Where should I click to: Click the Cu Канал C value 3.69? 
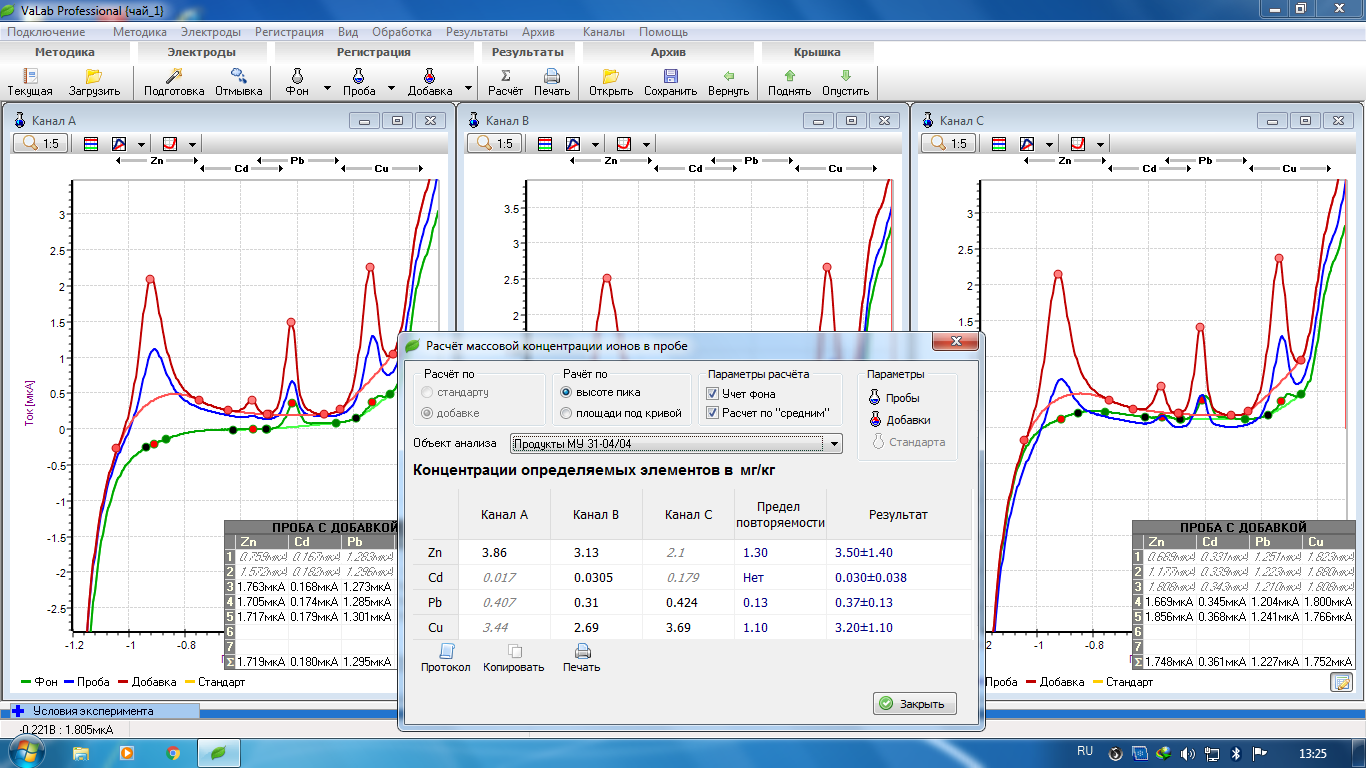(680, 628)
